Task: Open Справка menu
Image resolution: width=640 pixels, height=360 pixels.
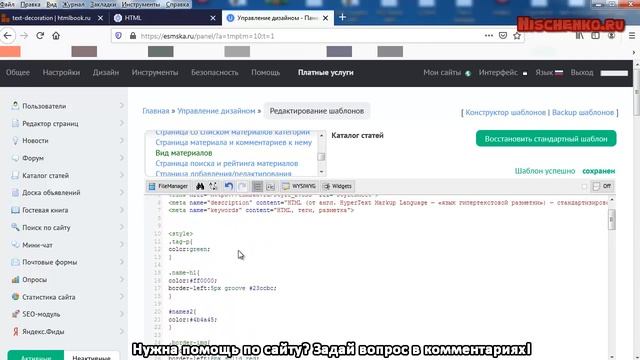Action: point(178,4)
